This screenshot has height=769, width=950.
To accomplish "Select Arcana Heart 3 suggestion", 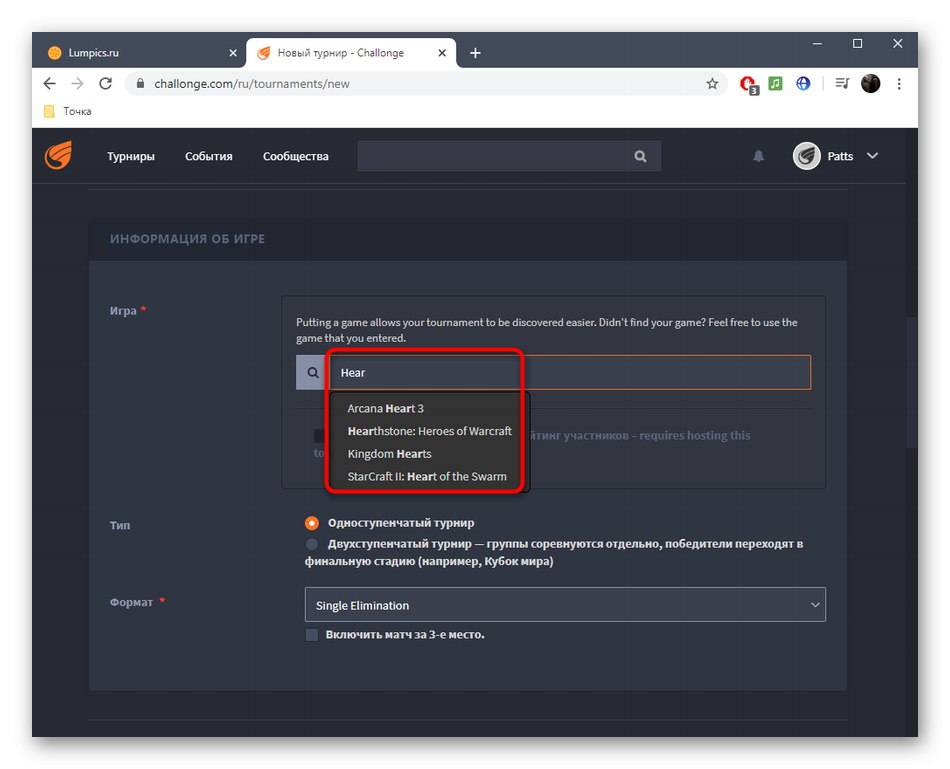I will tap(429, 408).
